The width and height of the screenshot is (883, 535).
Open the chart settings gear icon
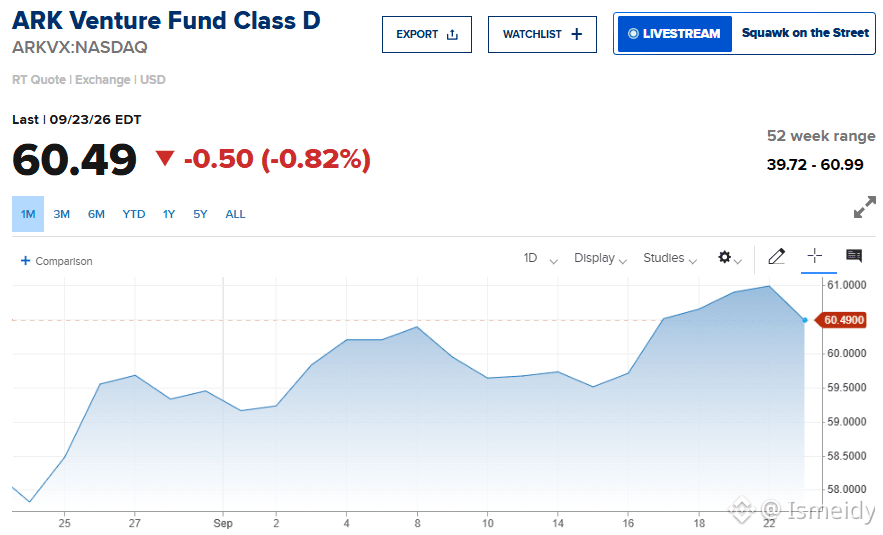(725, 257)
